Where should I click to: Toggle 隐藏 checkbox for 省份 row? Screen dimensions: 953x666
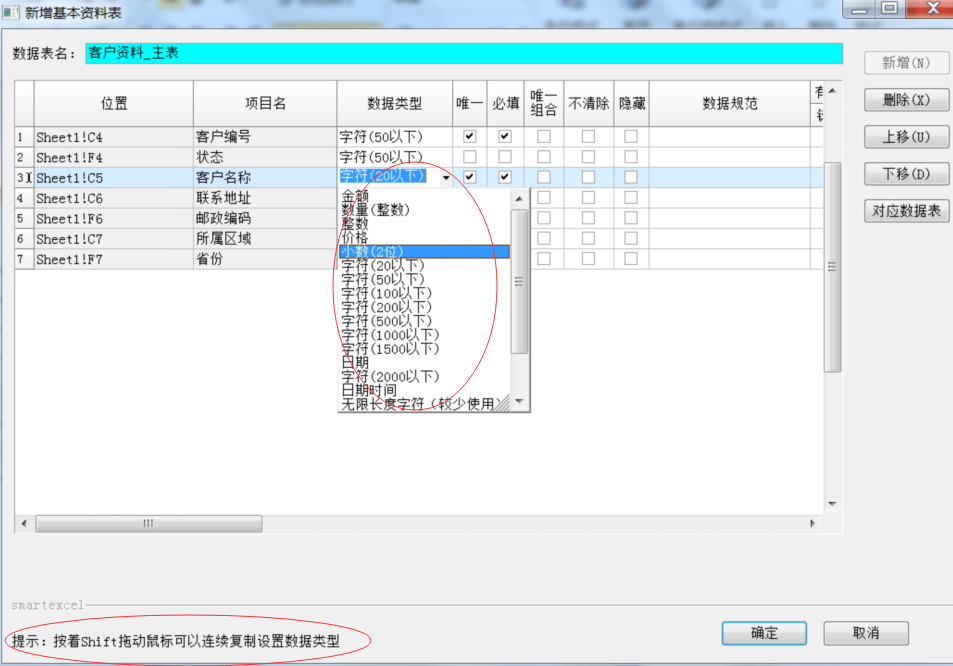click(x=631, y=258)
